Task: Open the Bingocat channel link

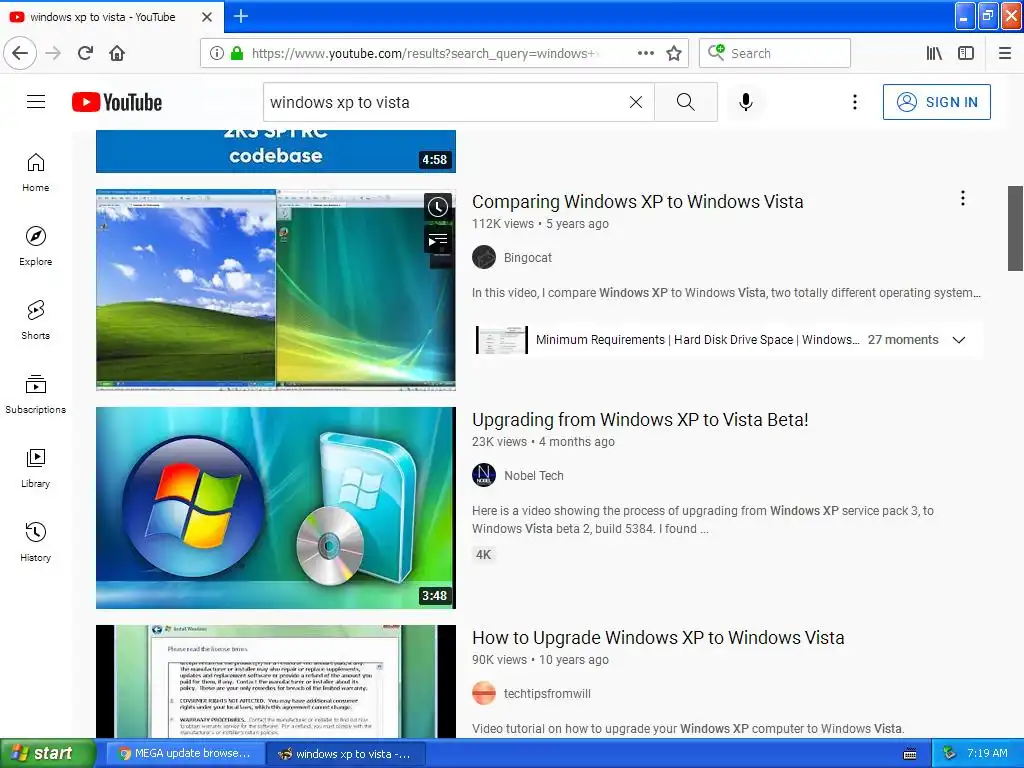Action: [x=528, y=258]
